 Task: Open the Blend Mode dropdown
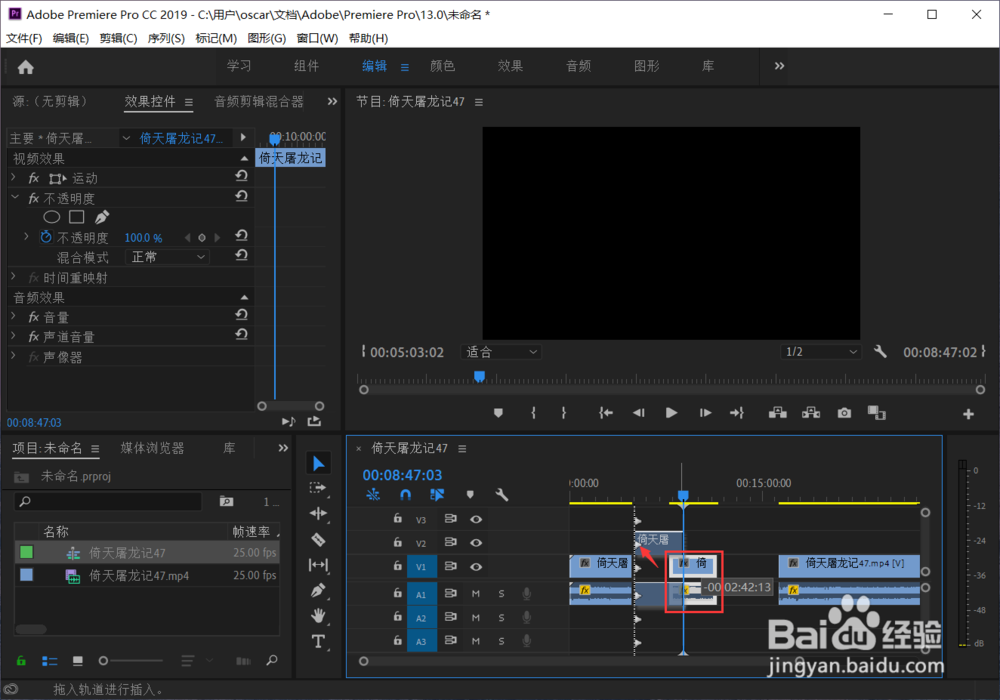pyautogui.click(x=168, y=257)
